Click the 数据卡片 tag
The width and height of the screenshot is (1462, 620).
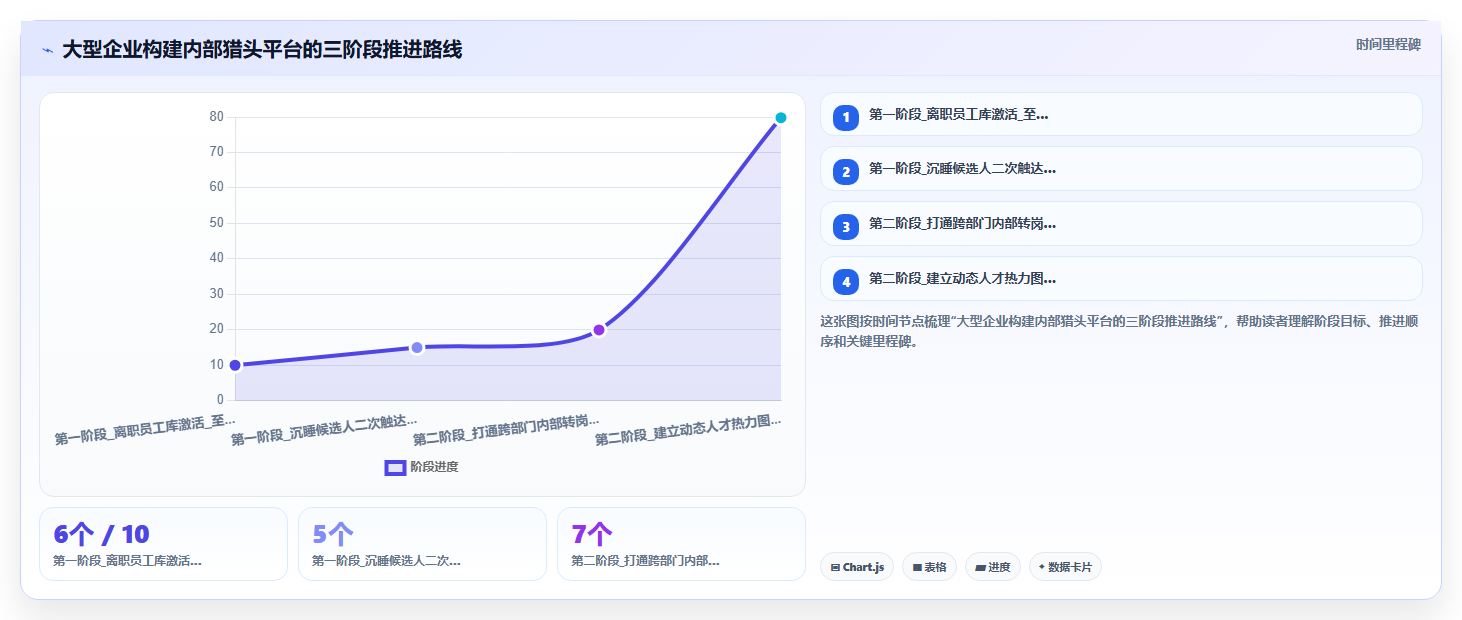pyautogui.click(x=1065, y=567)
